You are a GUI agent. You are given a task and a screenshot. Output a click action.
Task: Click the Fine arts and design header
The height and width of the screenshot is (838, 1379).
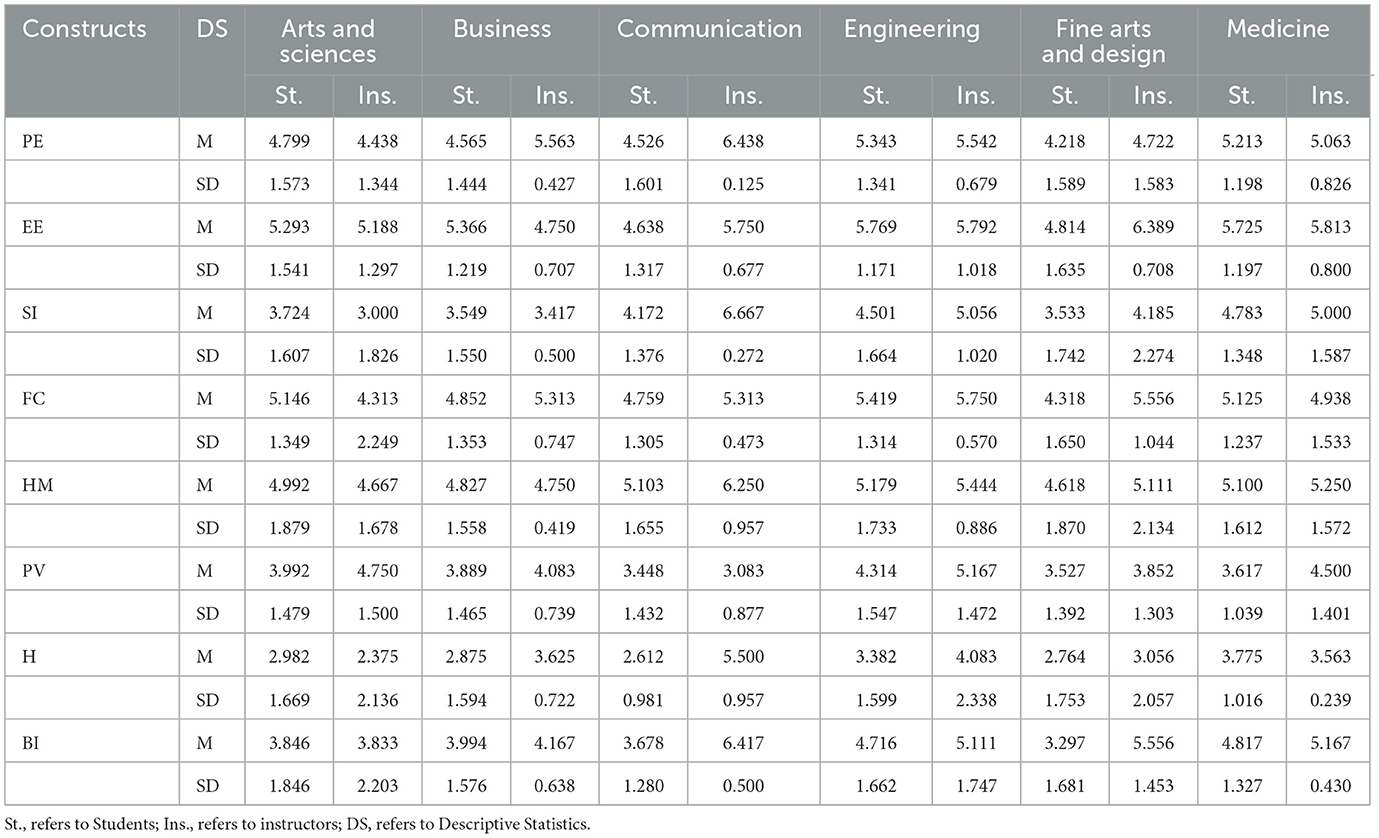tap(1104, 41)
